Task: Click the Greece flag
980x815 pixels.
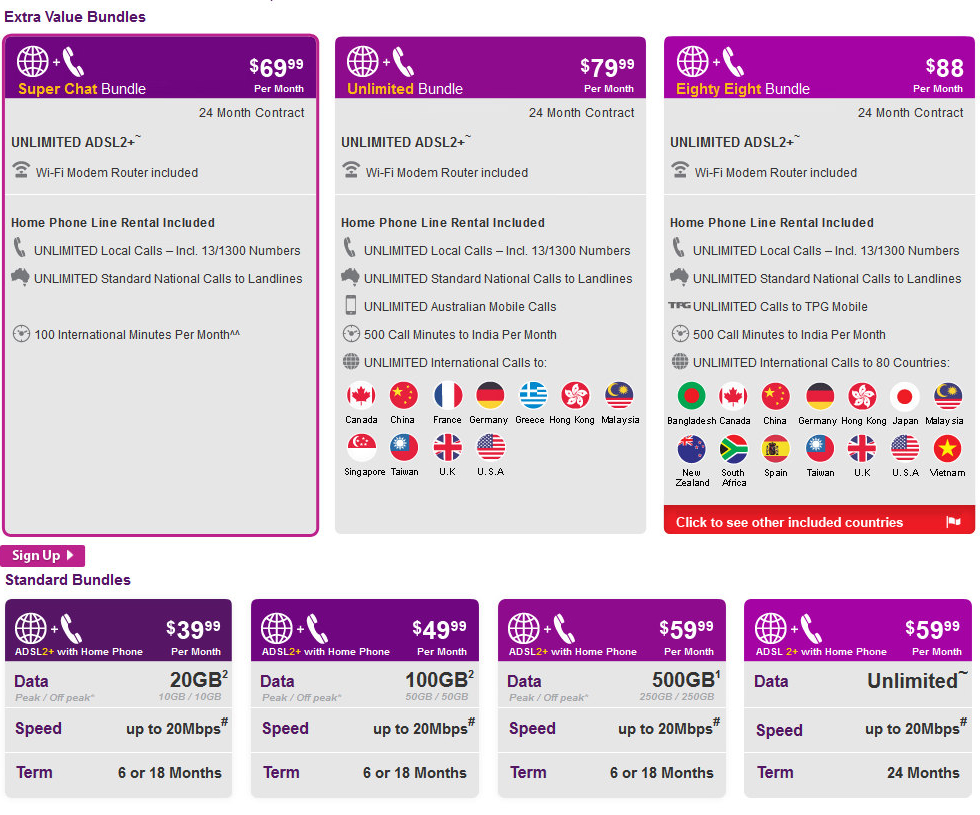Action: (x=532, y=396)
